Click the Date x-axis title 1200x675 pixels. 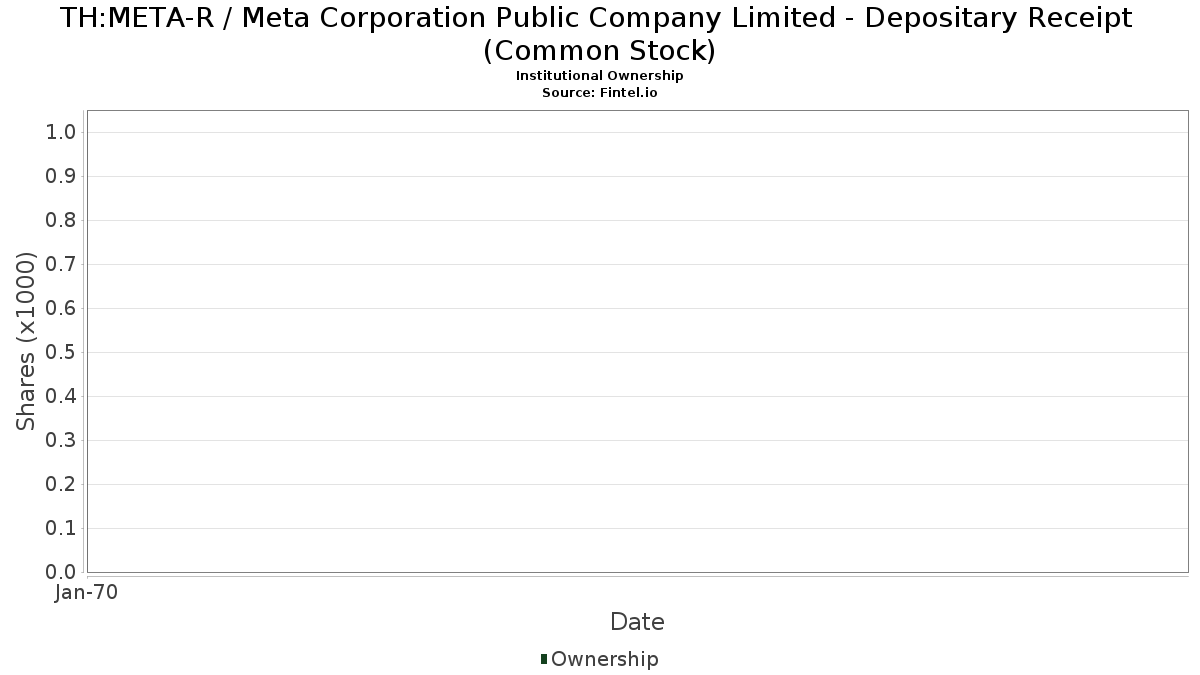pos(637,622)
